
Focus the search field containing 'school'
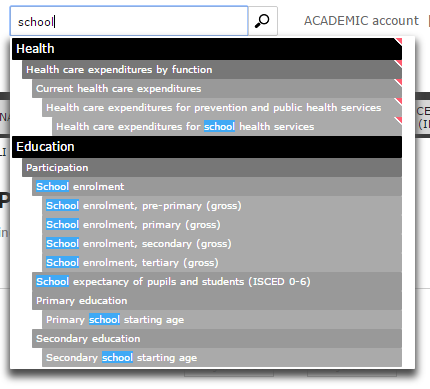pyautogui.click(x=129, y=21)
